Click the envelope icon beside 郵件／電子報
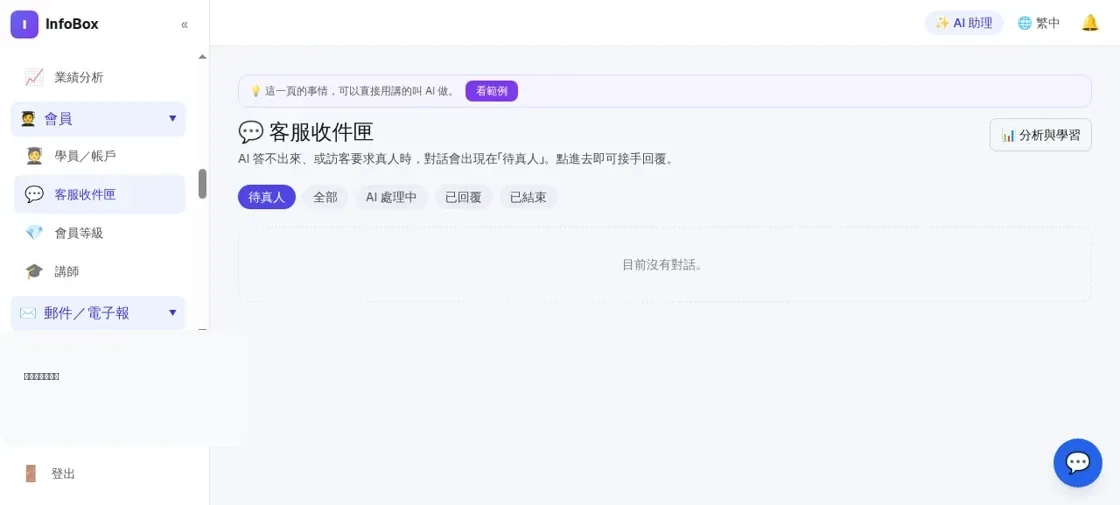Image resolution: width=1120 pixels, height=505 pixels. [28, 313]
